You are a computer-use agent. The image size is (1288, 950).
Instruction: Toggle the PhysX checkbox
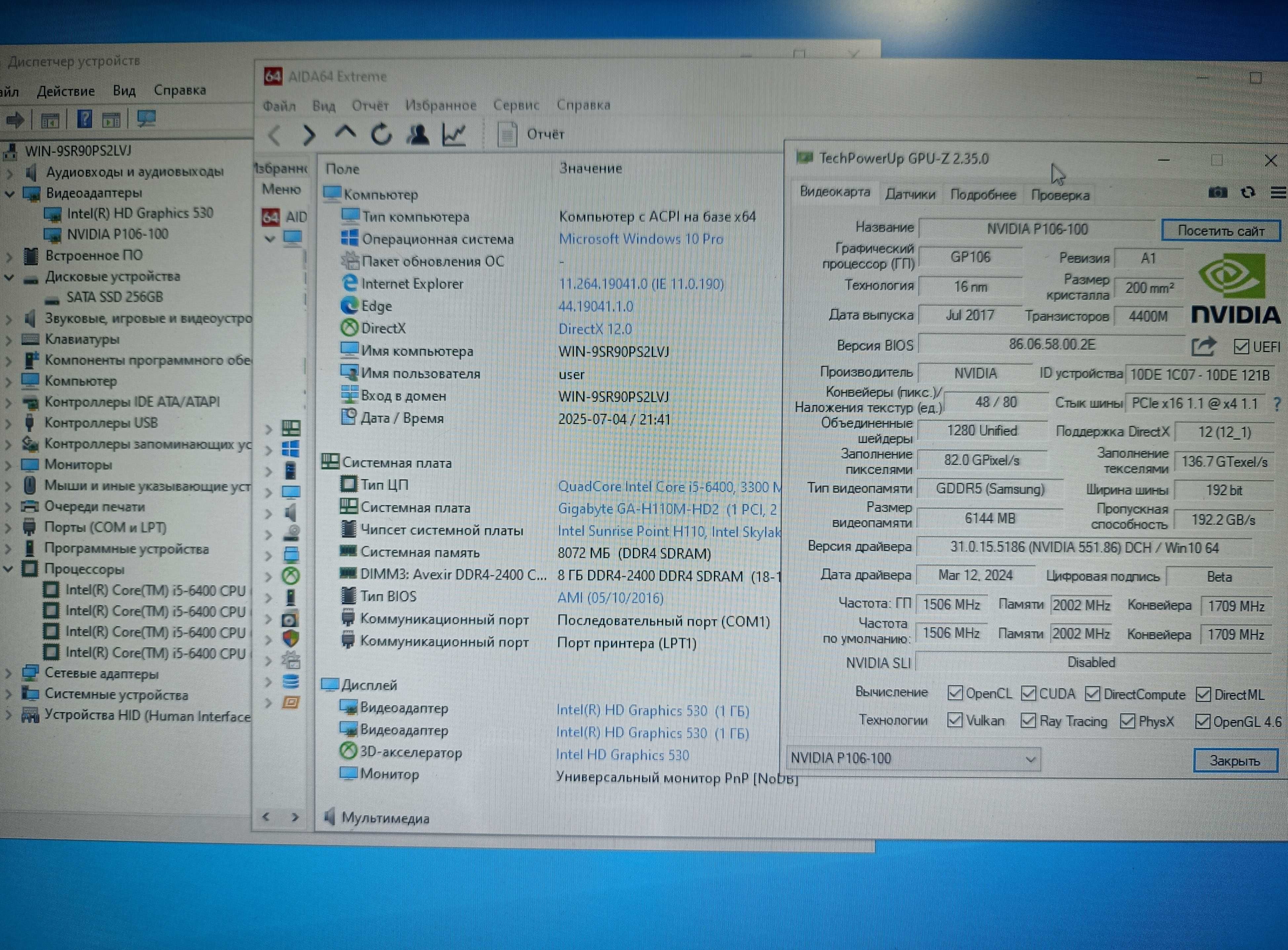1128,721
